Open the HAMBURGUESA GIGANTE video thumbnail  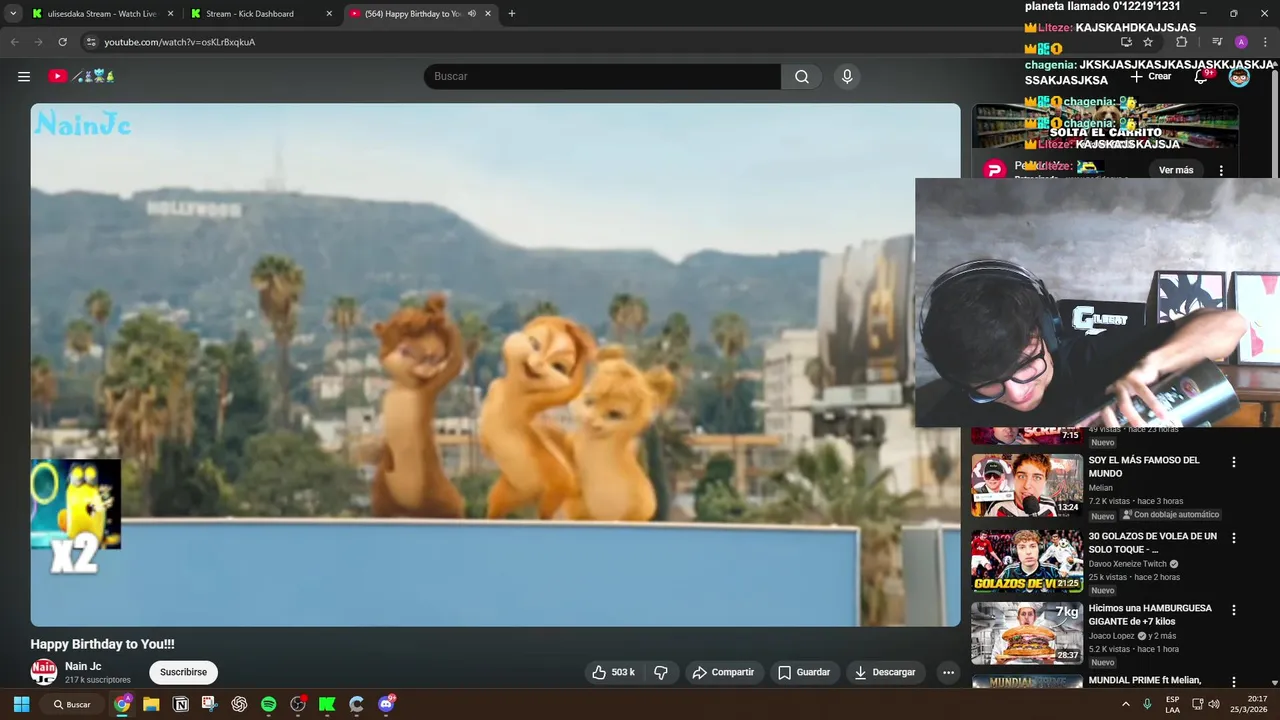(x=1027, y=633)
